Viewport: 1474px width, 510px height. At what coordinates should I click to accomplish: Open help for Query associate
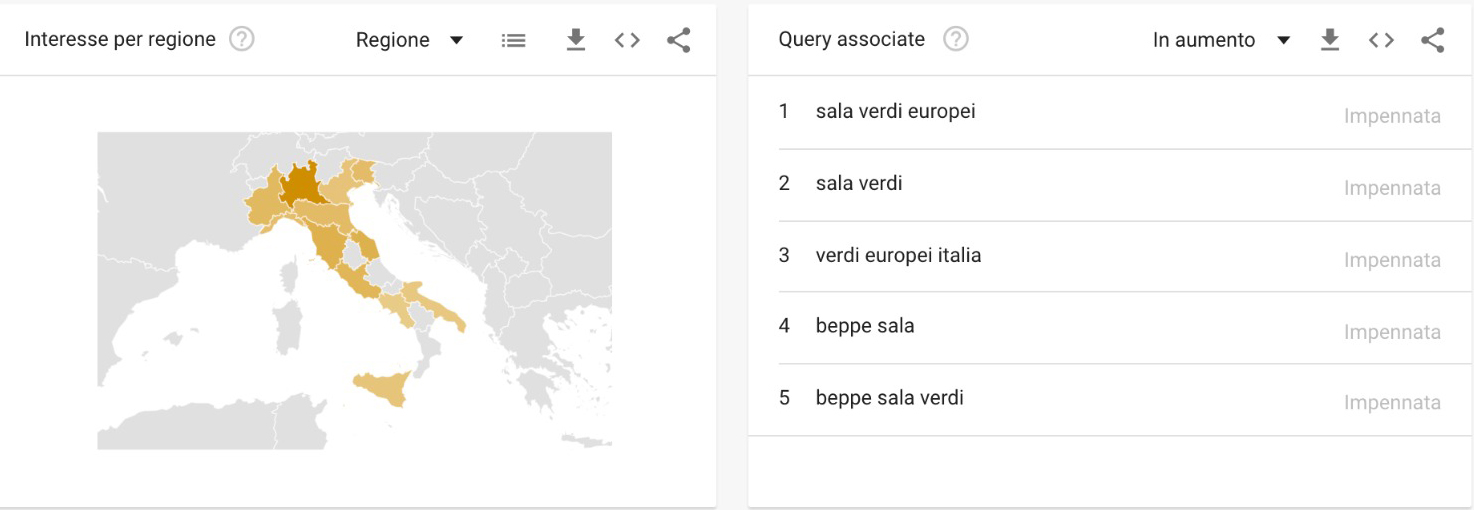pos(956,40)
